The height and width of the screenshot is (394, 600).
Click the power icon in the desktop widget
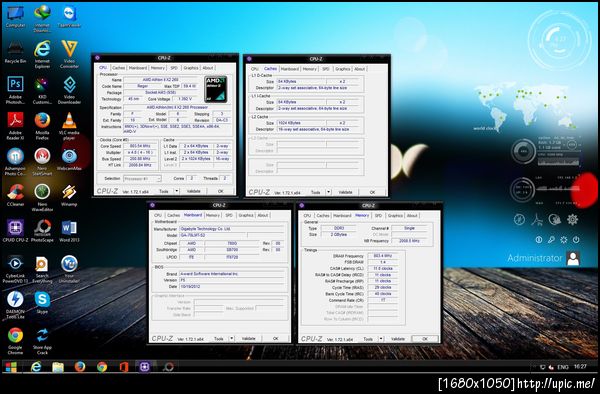coord(576,239)
